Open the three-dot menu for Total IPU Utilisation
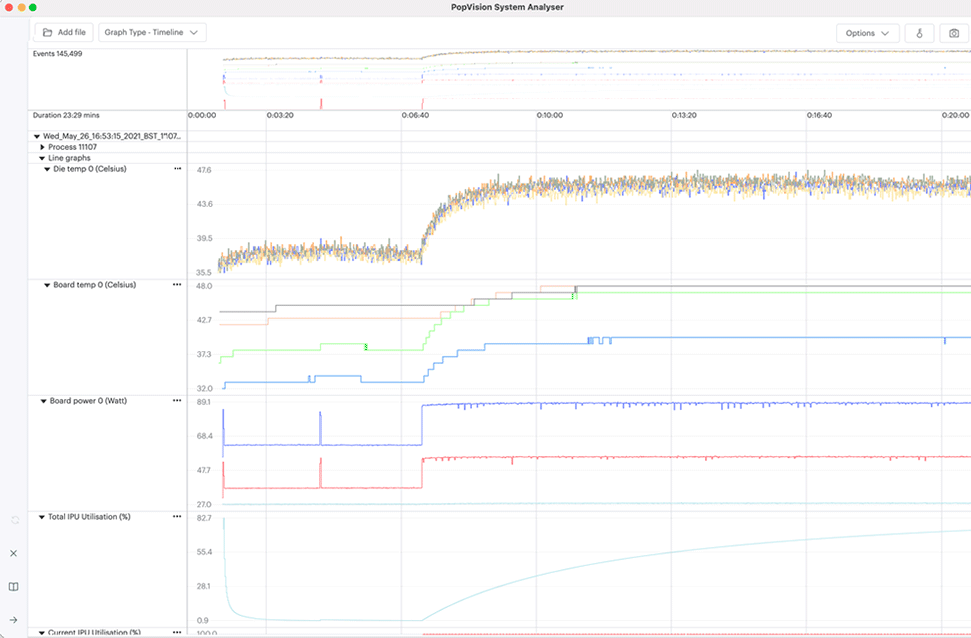 [177, 517]
